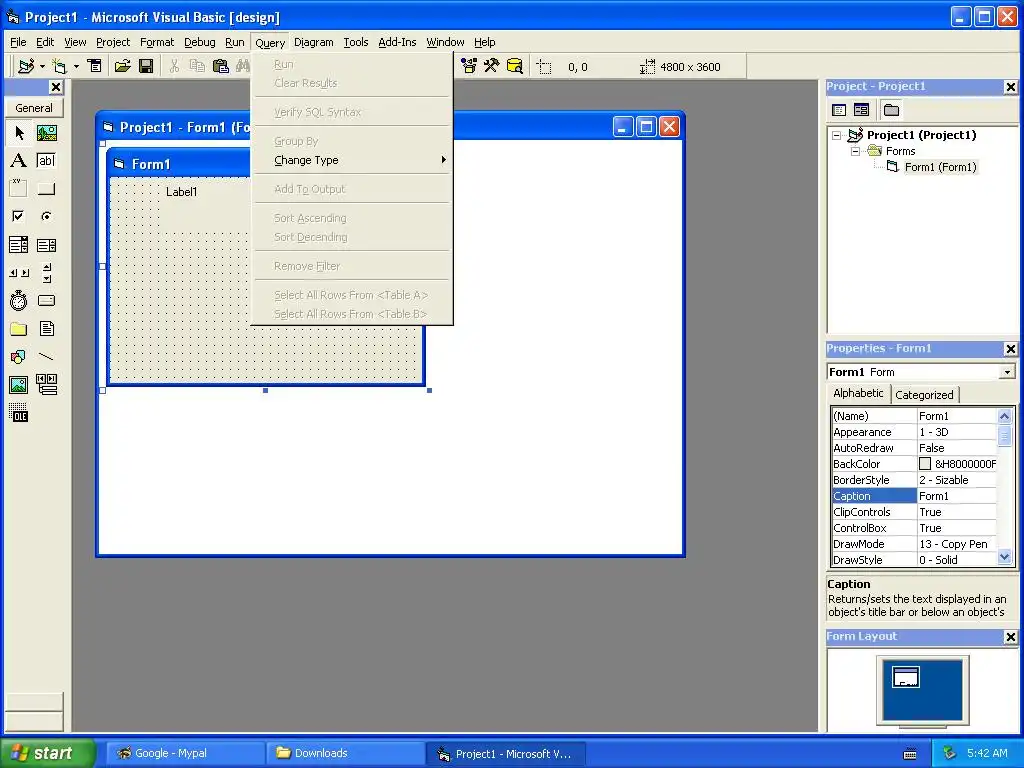Click the Save Project floppy disk icon

(x=146, y=66)
